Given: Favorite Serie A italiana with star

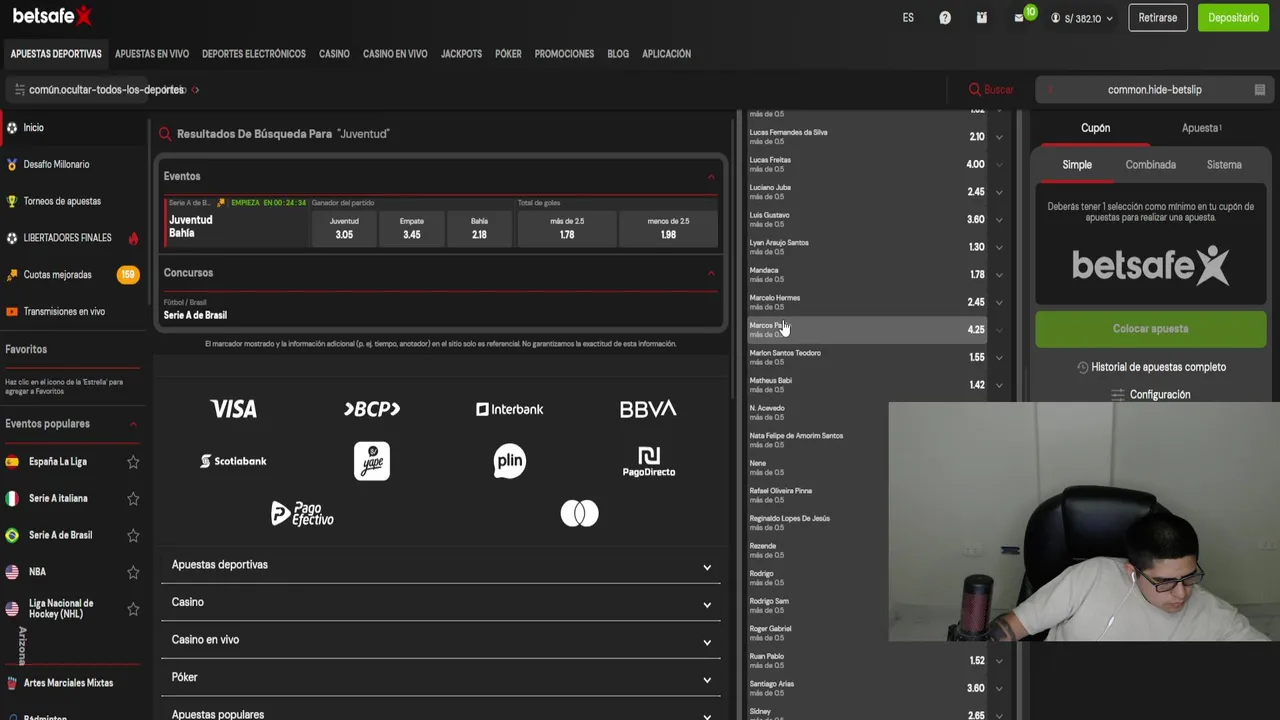Looking at the screenshot, I should tap(133, 498).
